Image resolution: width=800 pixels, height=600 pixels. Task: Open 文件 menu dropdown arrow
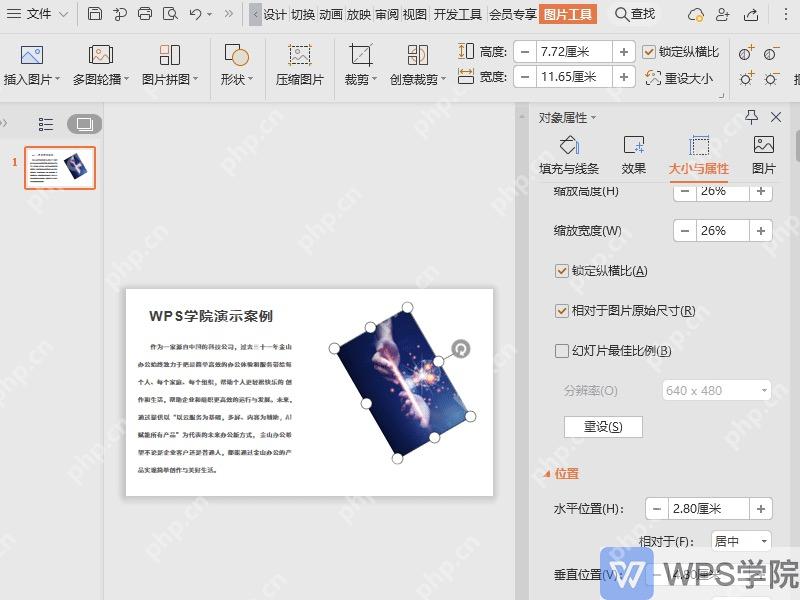pyautogui.click(x=63, y=14)
